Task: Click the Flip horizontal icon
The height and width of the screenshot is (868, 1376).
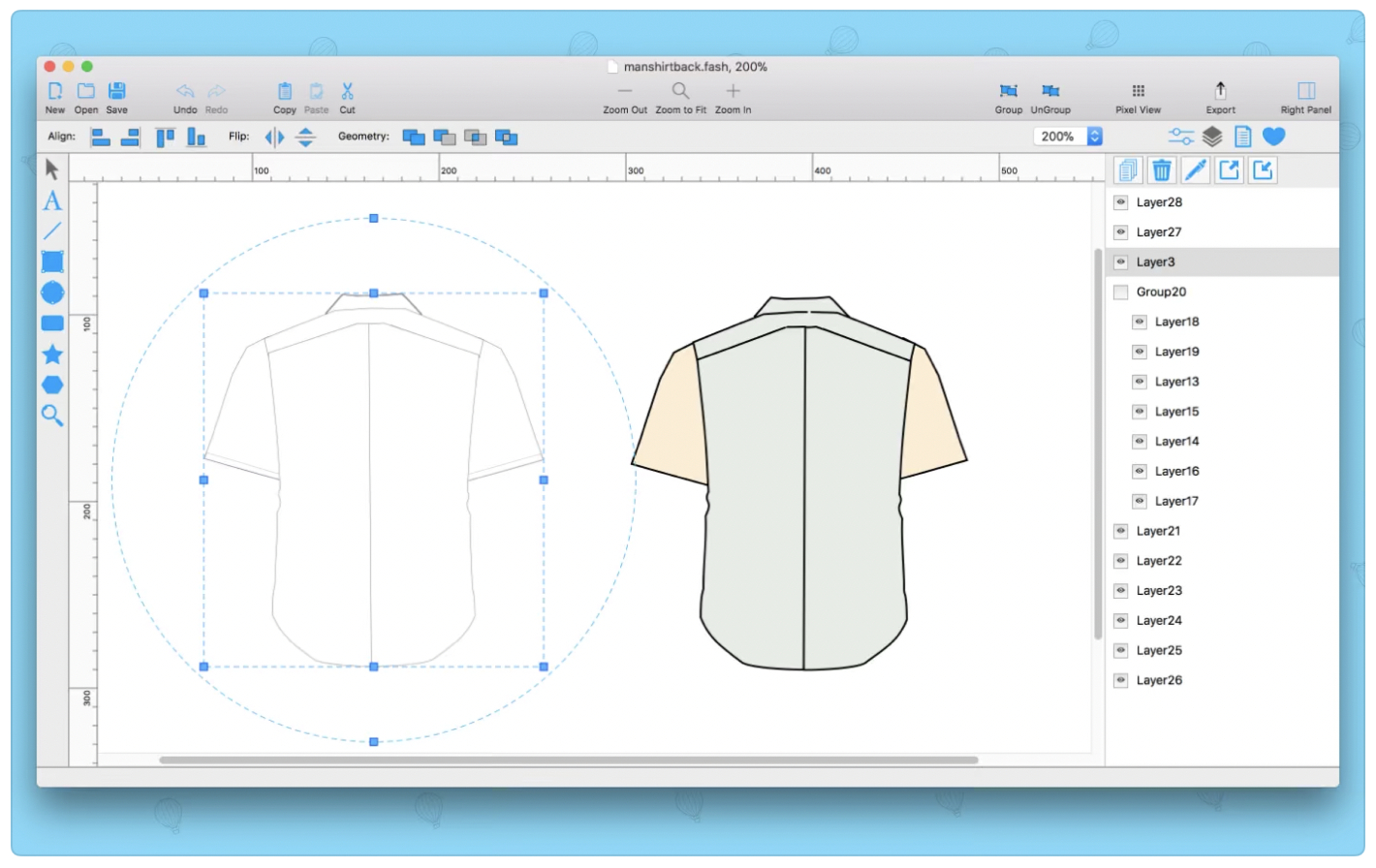Action: [275, 138]
